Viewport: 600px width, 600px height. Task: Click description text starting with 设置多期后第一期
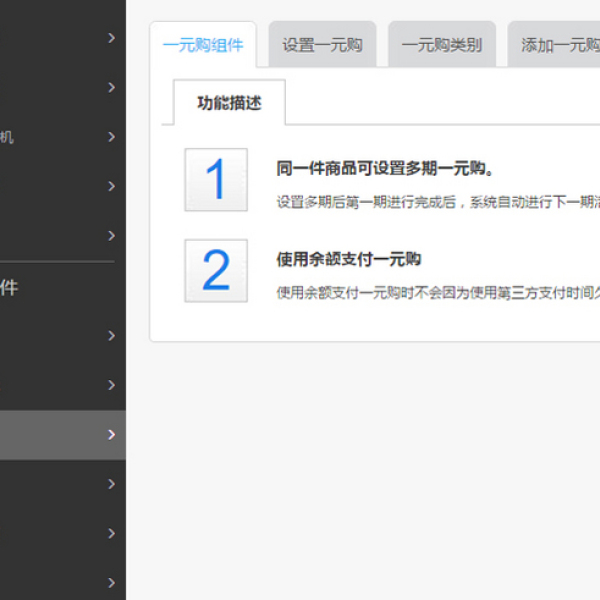(x=437, y=201)
